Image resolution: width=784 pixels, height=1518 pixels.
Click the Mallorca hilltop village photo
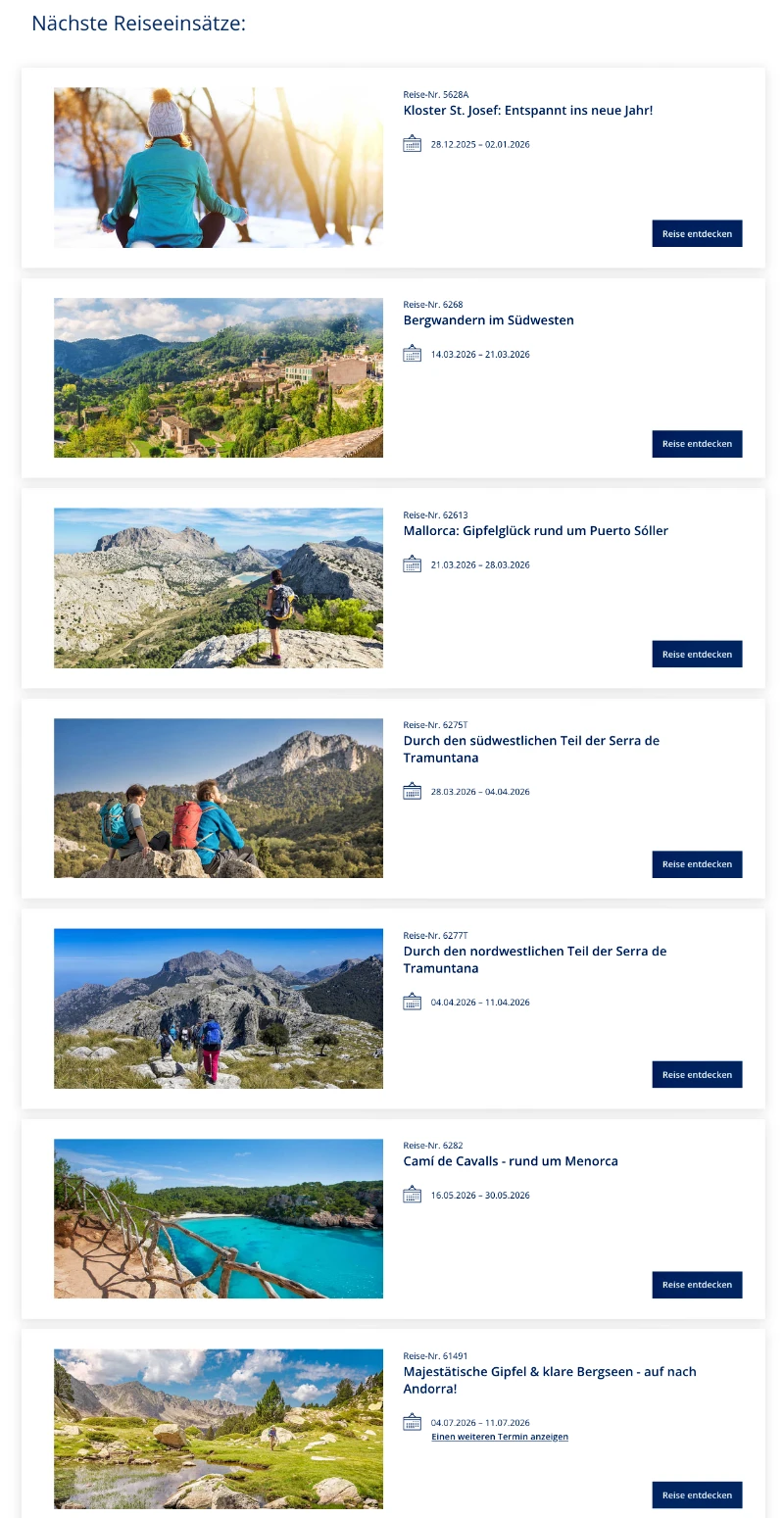tap(219, 377)
